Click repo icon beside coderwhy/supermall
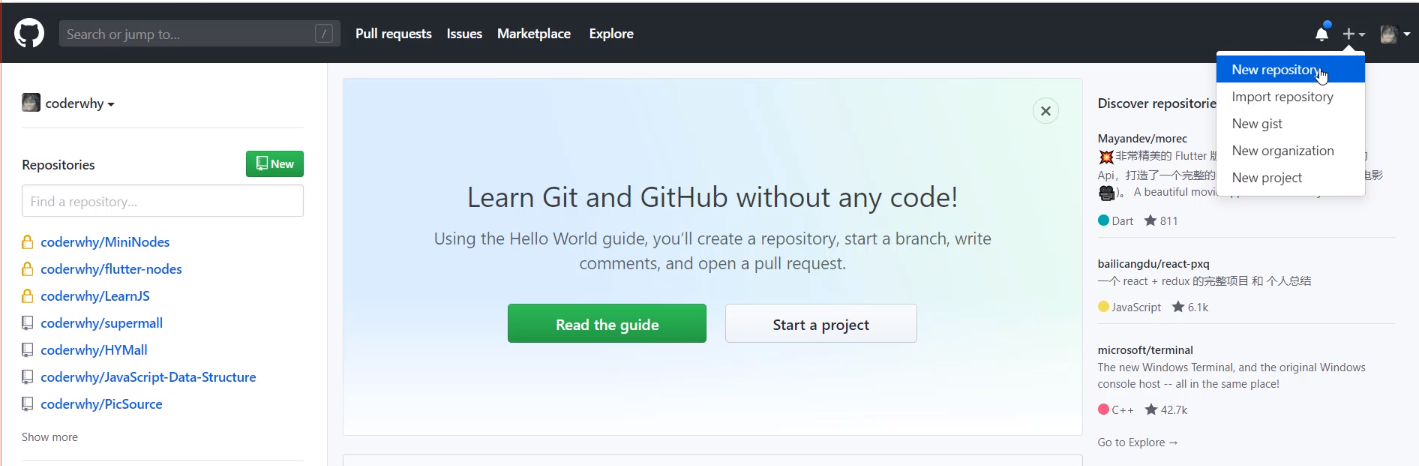Screen dimensions: 1419x466 [28, 323]
